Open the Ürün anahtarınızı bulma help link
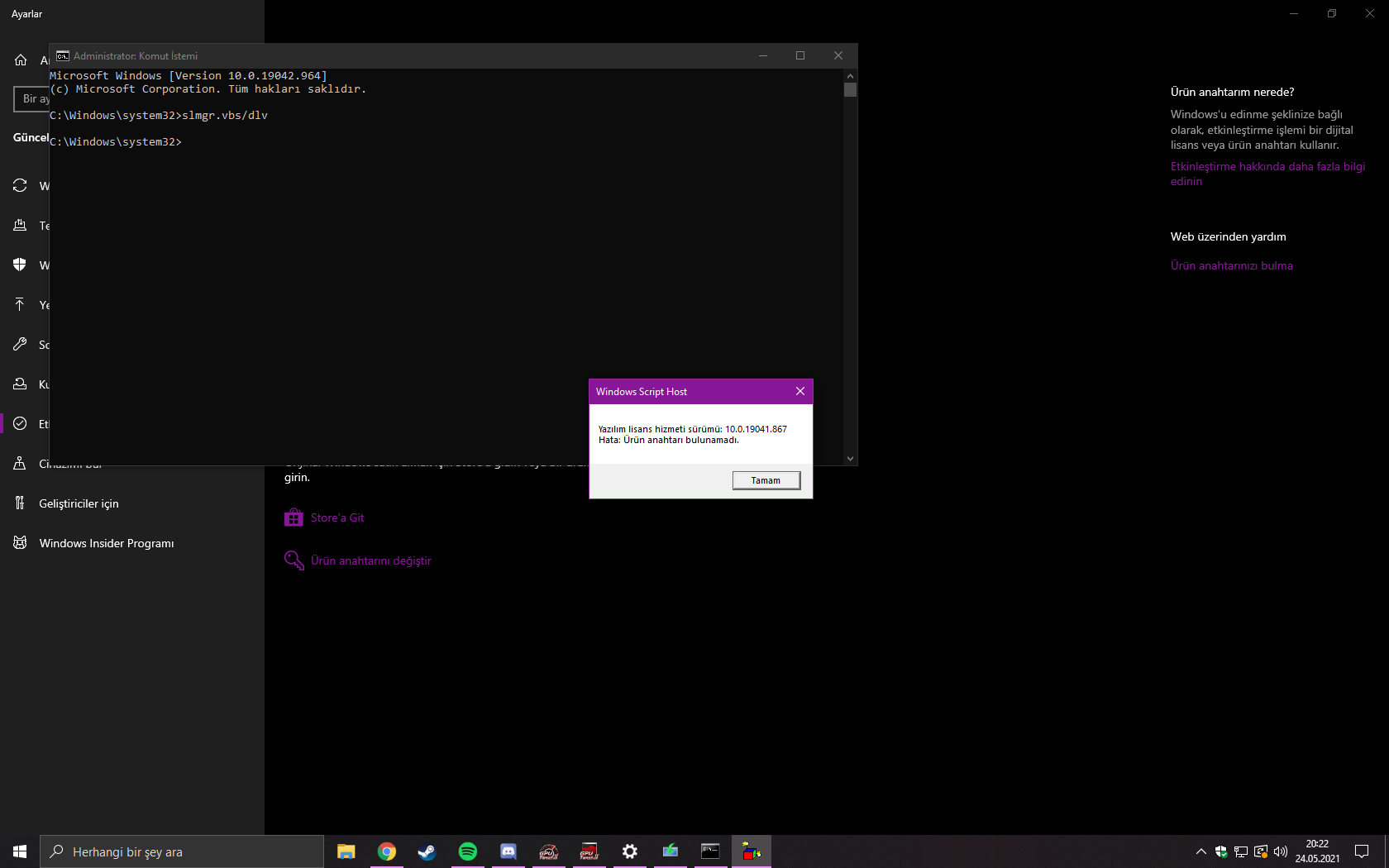The width and height of the screenshot is (1389, 868). click(1232, 265)
